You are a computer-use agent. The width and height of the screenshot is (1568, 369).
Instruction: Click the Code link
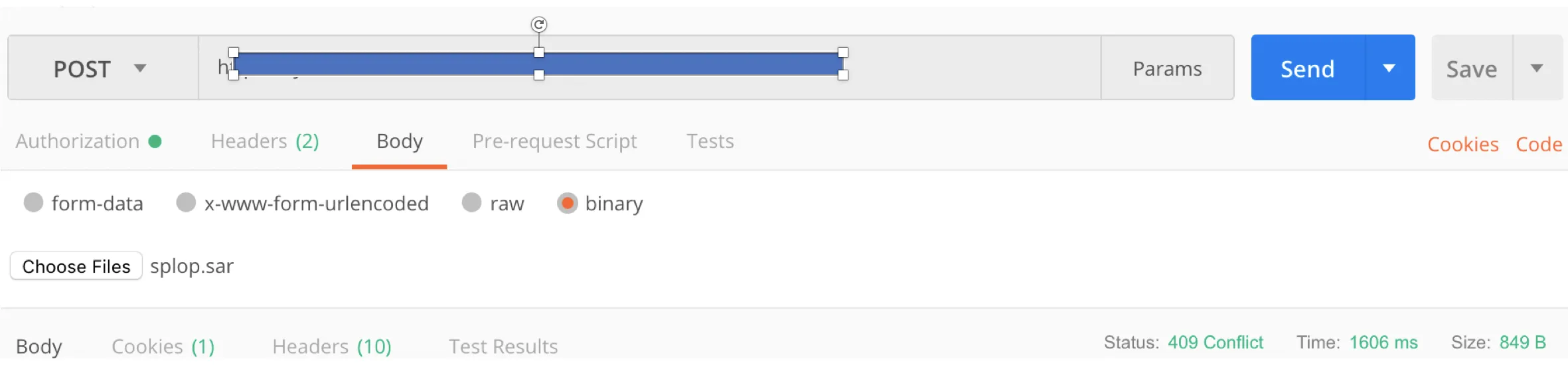[1538, 144]
